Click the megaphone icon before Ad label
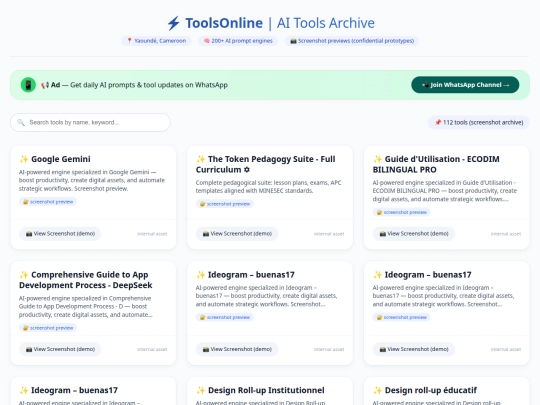 tap(45, 85)
